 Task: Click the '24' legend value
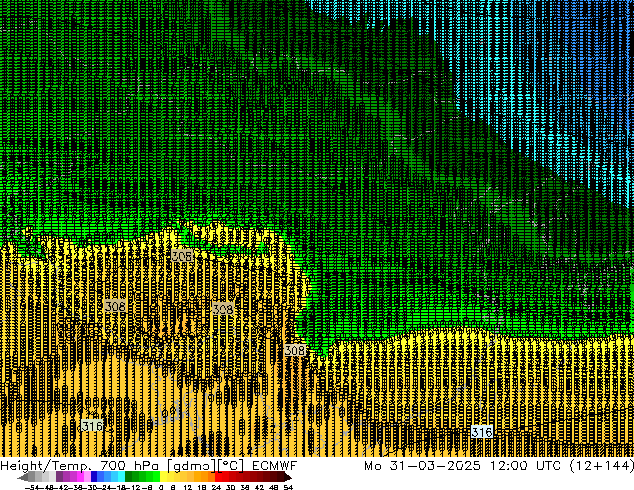(x=216, y=487)
